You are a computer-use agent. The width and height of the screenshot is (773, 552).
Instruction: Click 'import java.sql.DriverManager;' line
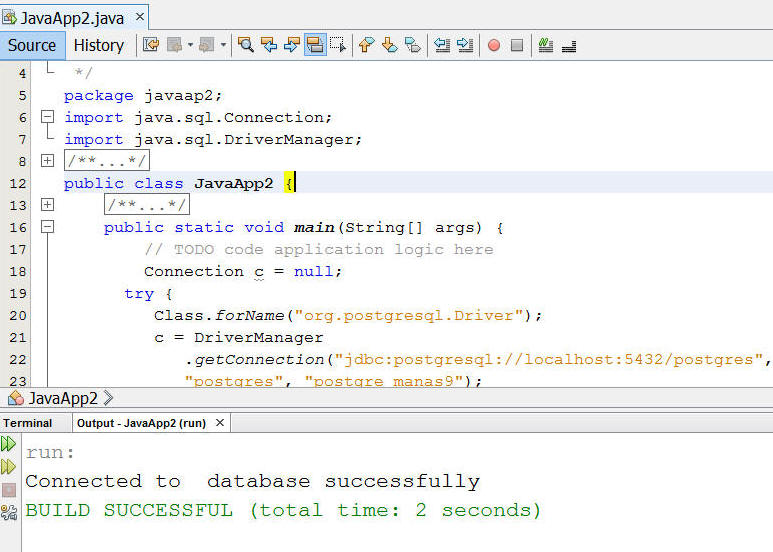click(x=213, y=139)
